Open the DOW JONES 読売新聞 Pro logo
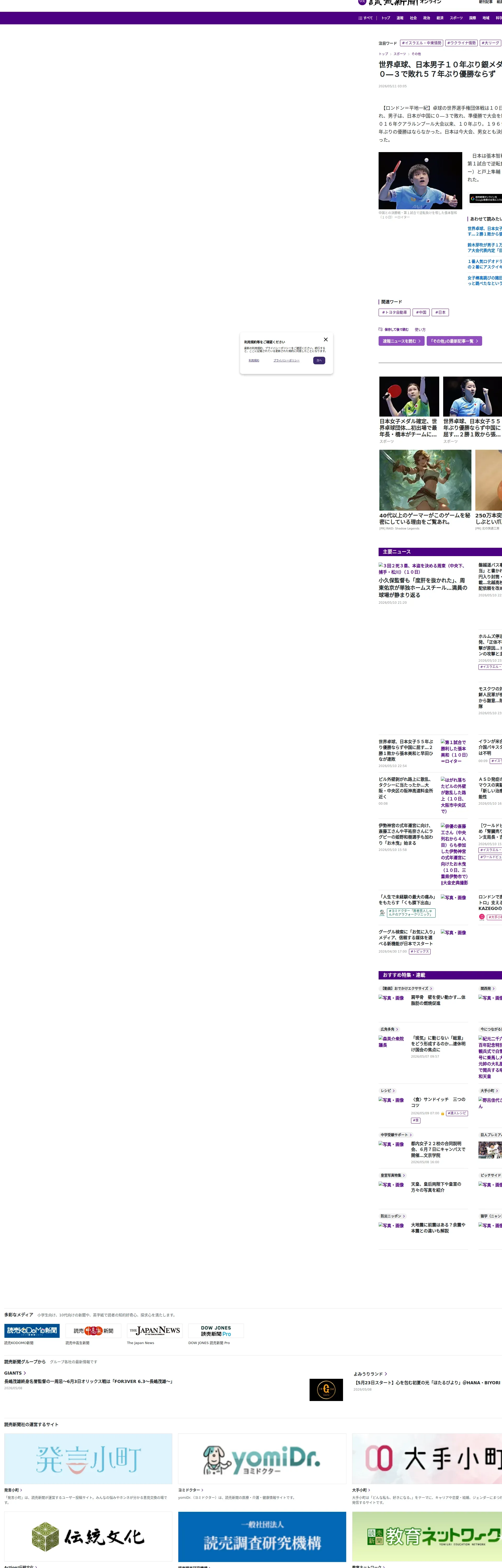 216,1331
